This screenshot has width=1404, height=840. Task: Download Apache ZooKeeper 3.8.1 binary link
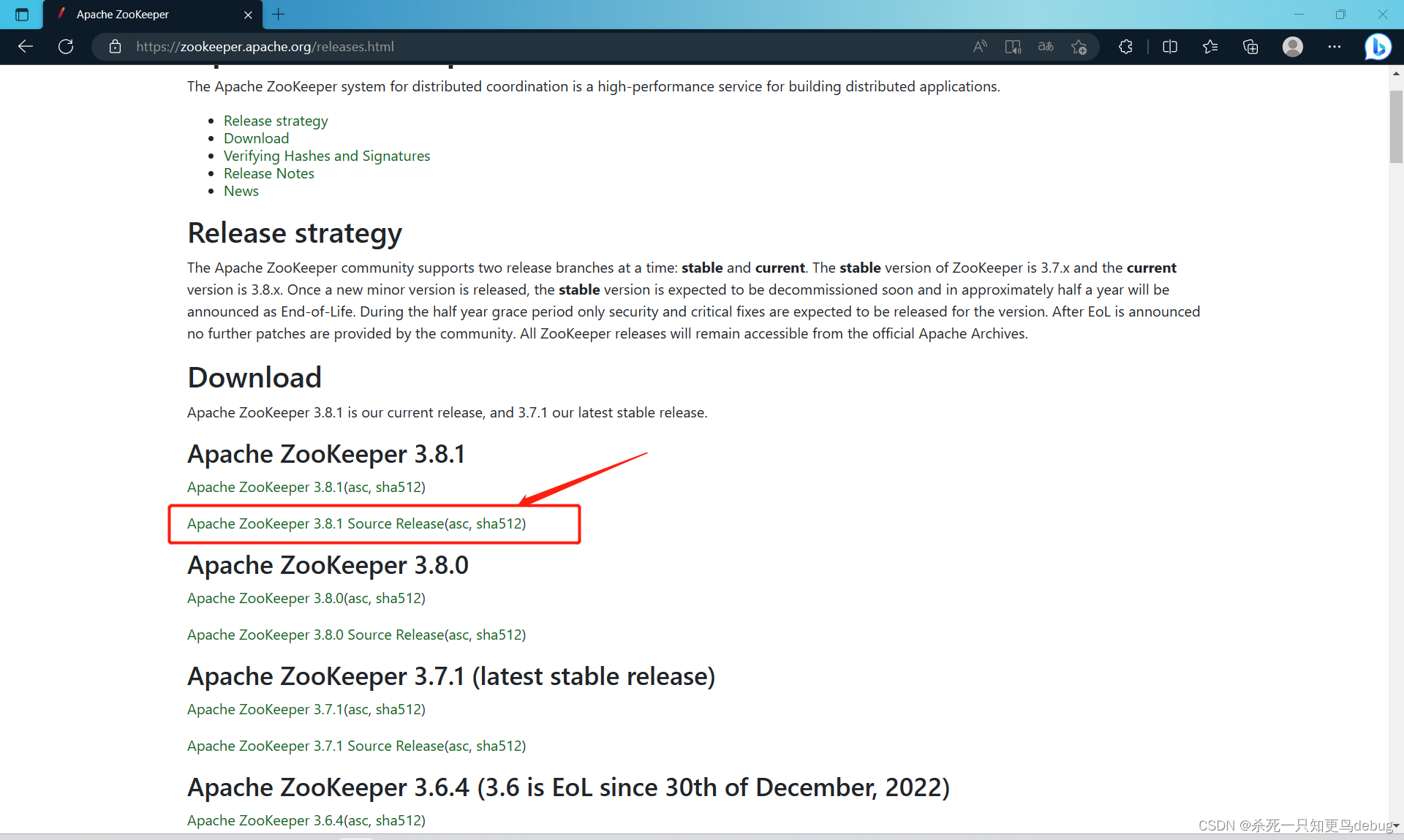(x=265, y=487)
